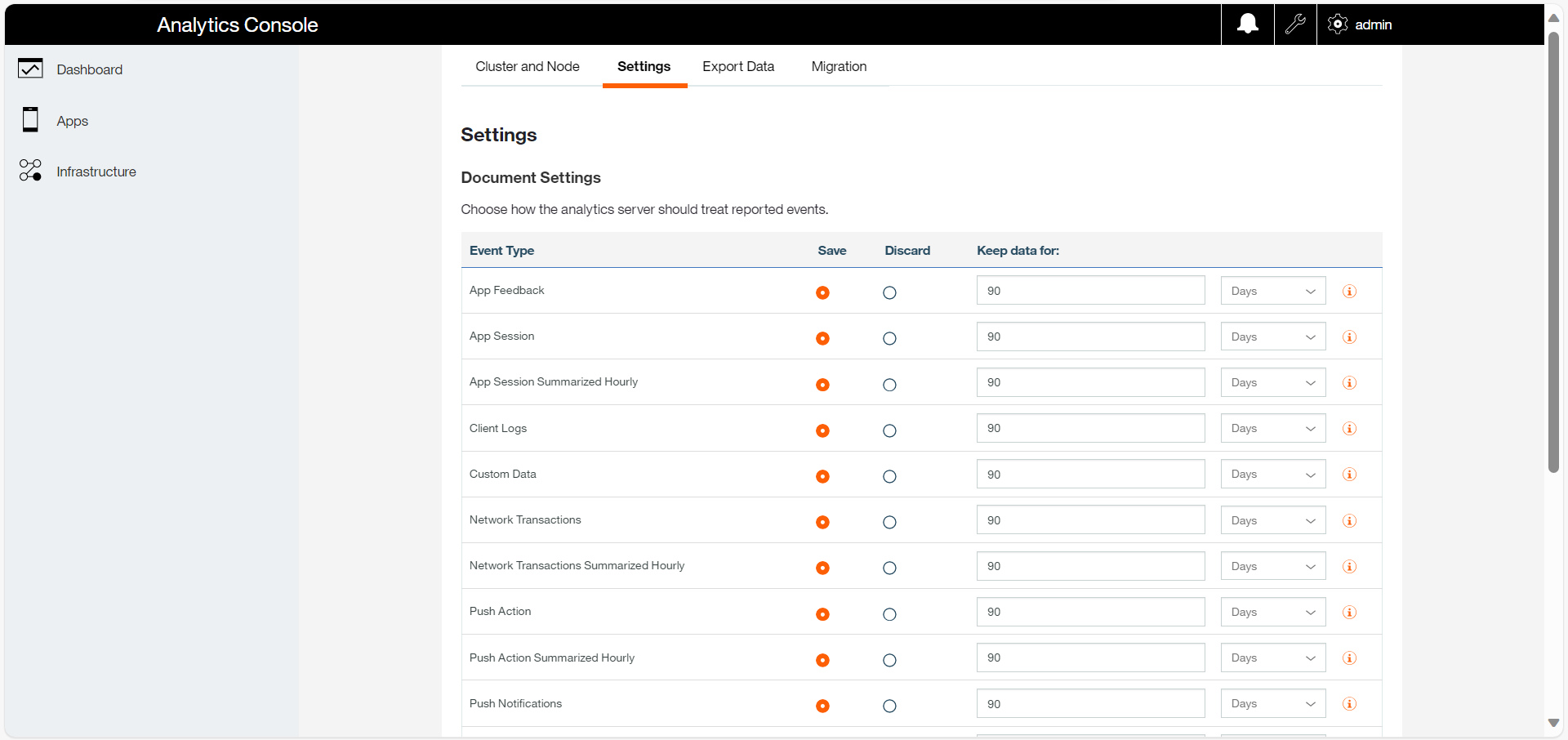Click the Analytics Console title
The width and height of the screenshot is (1568, 740).
pyautogui.click(x=237, y=25)
